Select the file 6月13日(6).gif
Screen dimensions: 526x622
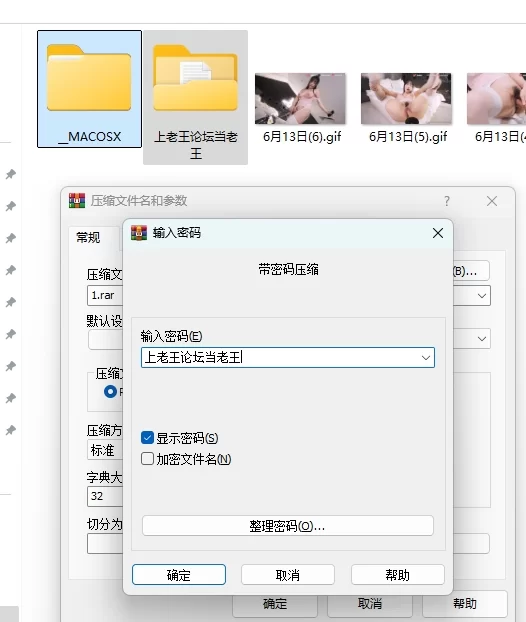300,108
